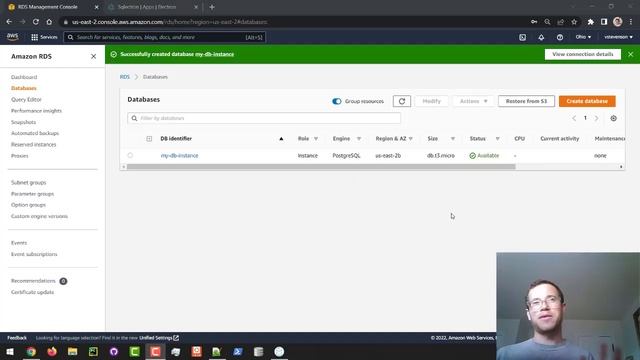Viewport: 640px width, 360px height.
Task: Open File Explorer from the taskbar
Action: pyautogui.click(x=73, y=351)
